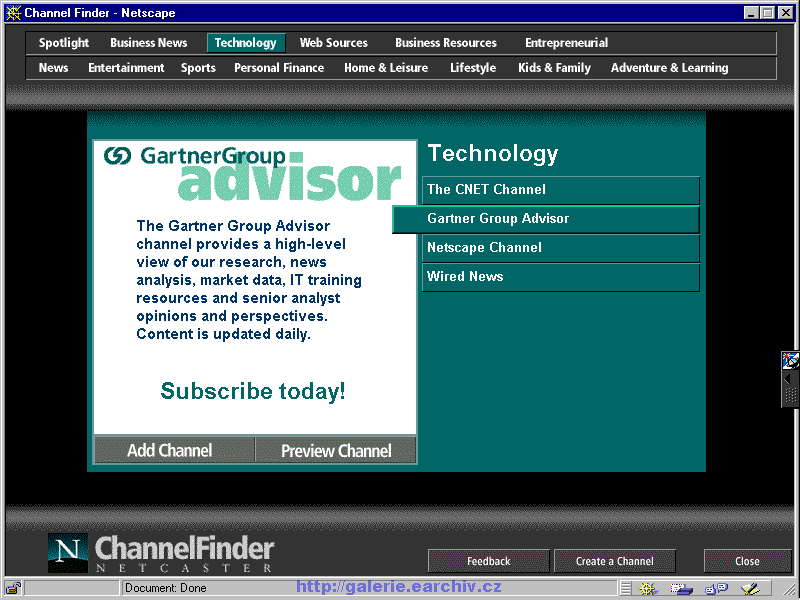Launch Composer pen icon in status bar

coord(750,589)
